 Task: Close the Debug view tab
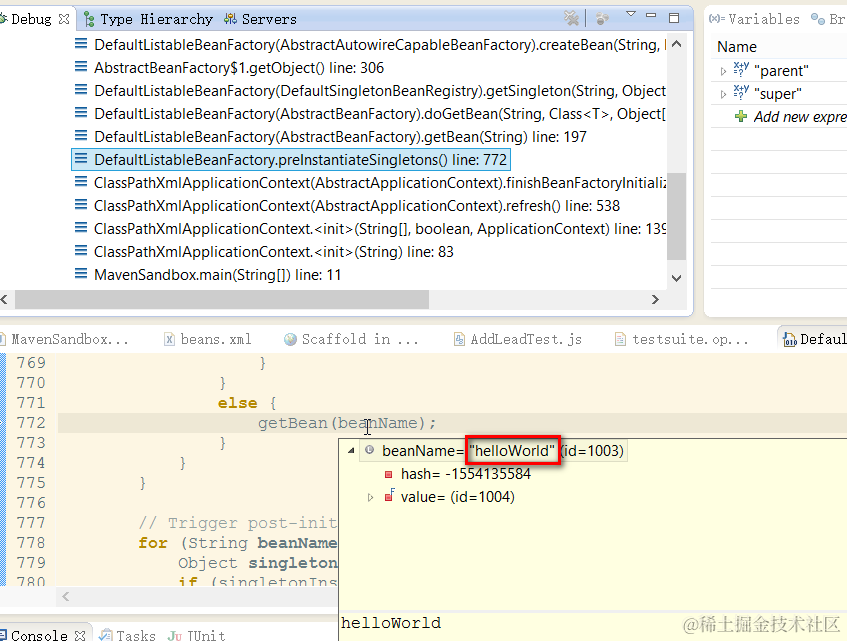(x=64, y=19)
